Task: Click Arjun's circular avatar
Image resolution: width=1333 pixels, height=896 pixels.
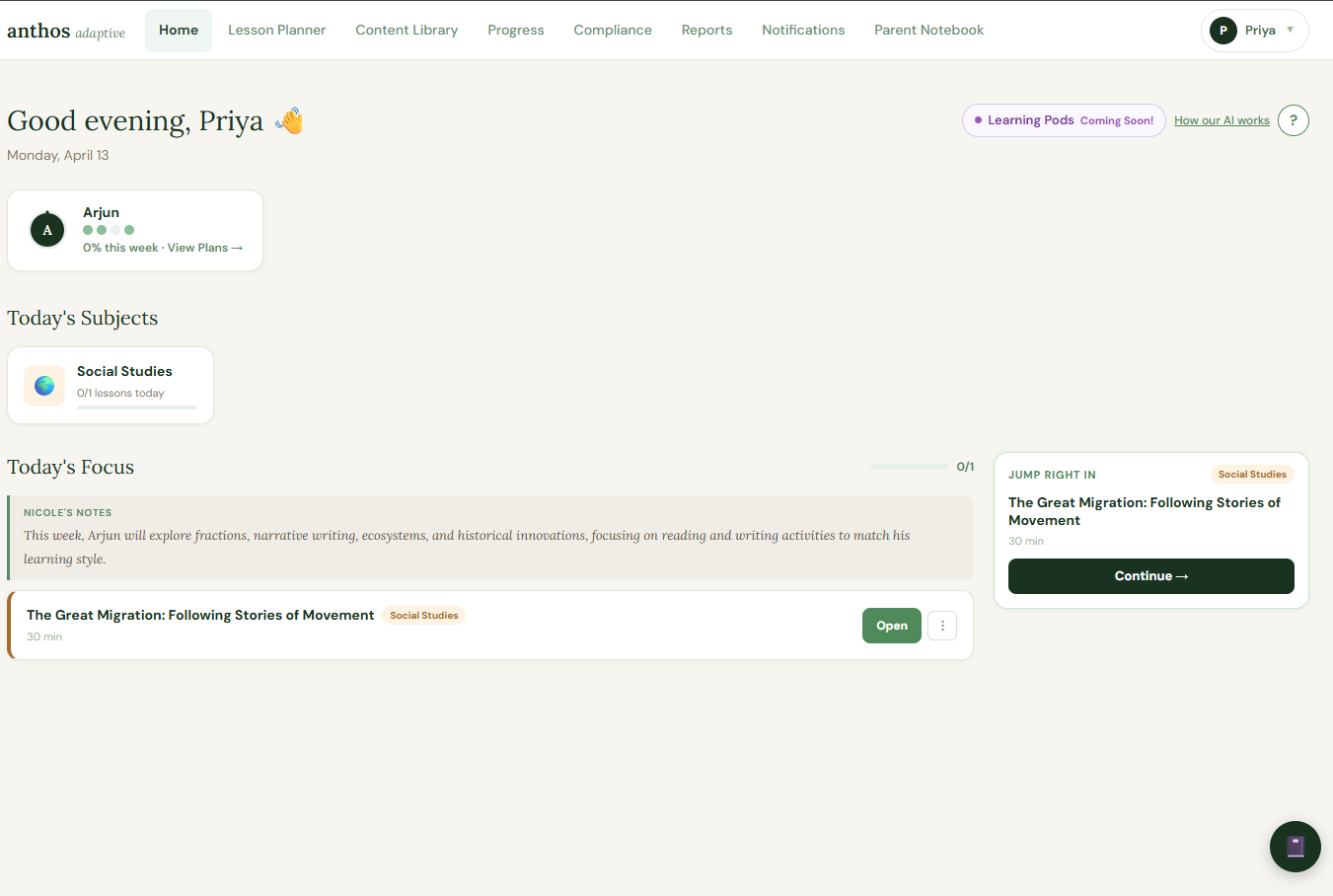Action: tap(46, 229)
